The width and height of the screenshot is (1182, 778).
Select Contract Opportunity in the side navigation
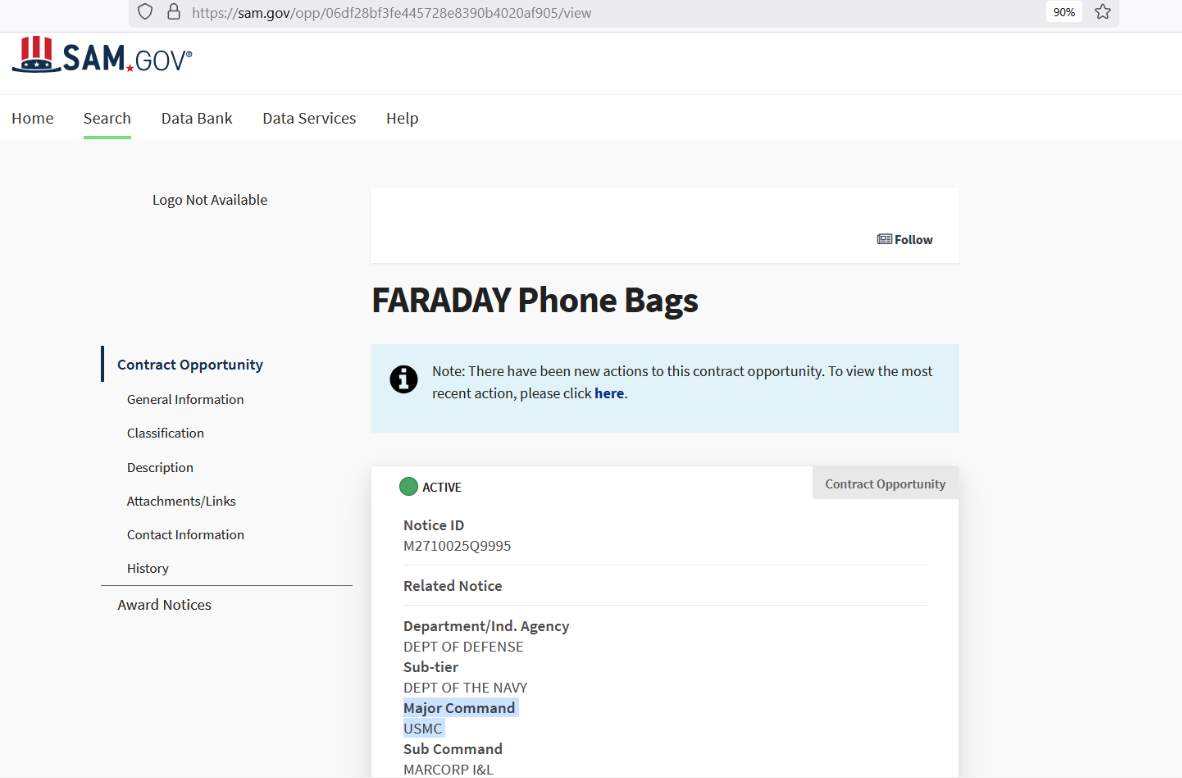190,365
